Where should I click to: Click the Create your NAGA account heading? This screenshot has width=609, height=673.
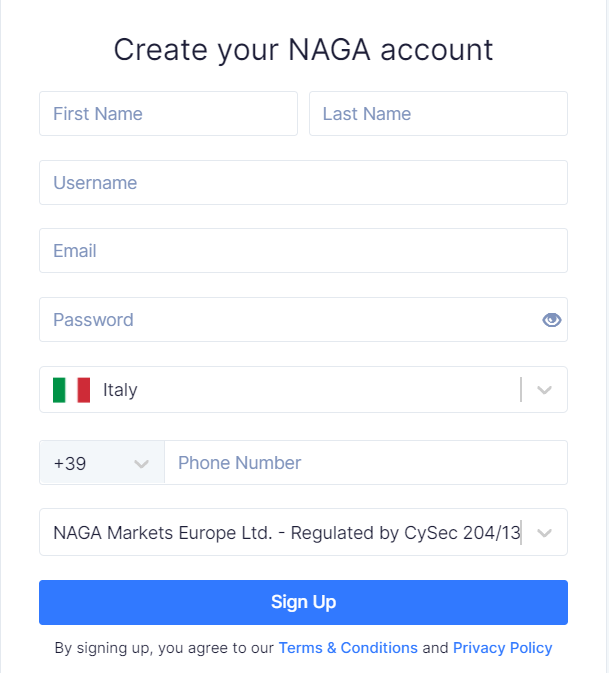303,50
